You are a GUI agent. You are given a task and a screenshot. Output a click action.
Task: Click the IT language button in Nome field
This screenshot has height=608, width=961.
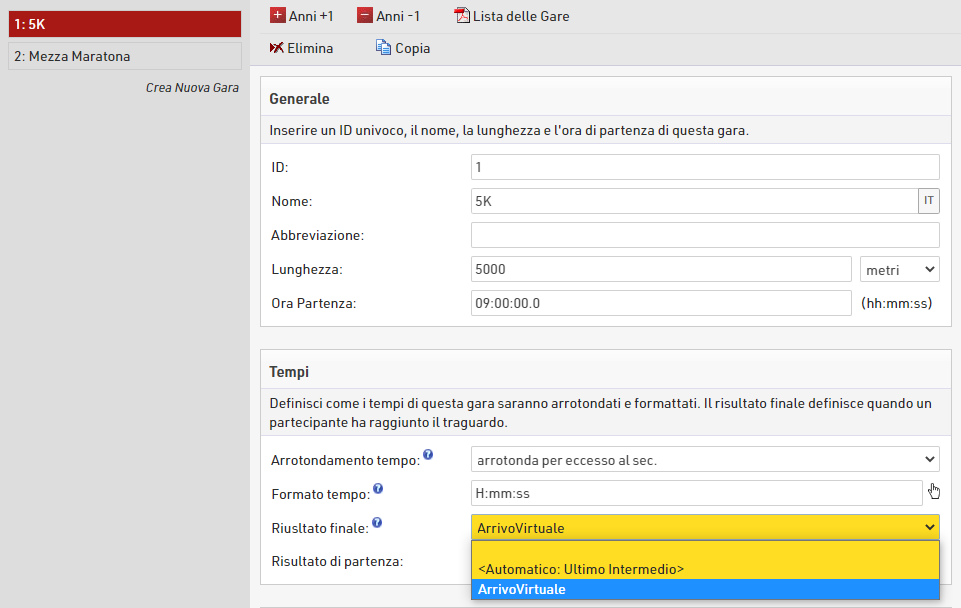929,201
